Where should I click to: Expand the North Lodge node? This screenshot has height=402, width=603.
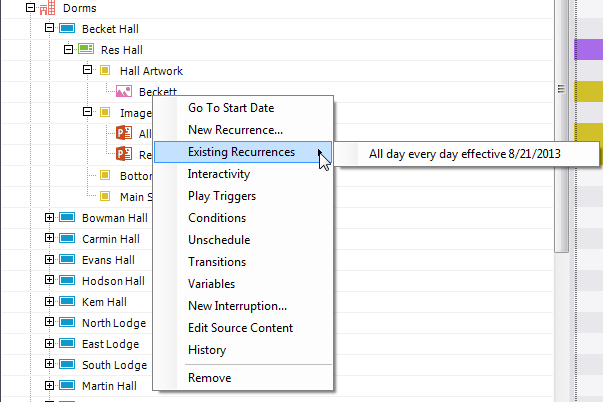(x=49, y=322)
